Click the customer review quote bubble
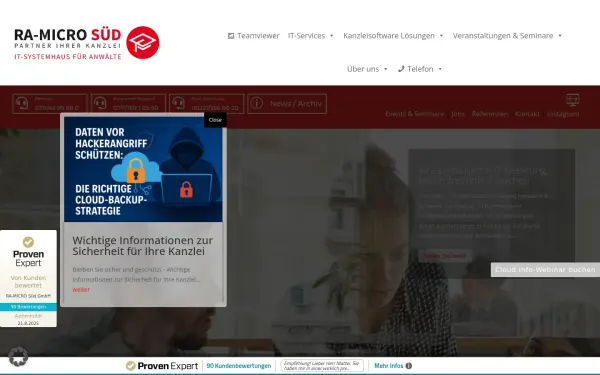 pos(322,366)
